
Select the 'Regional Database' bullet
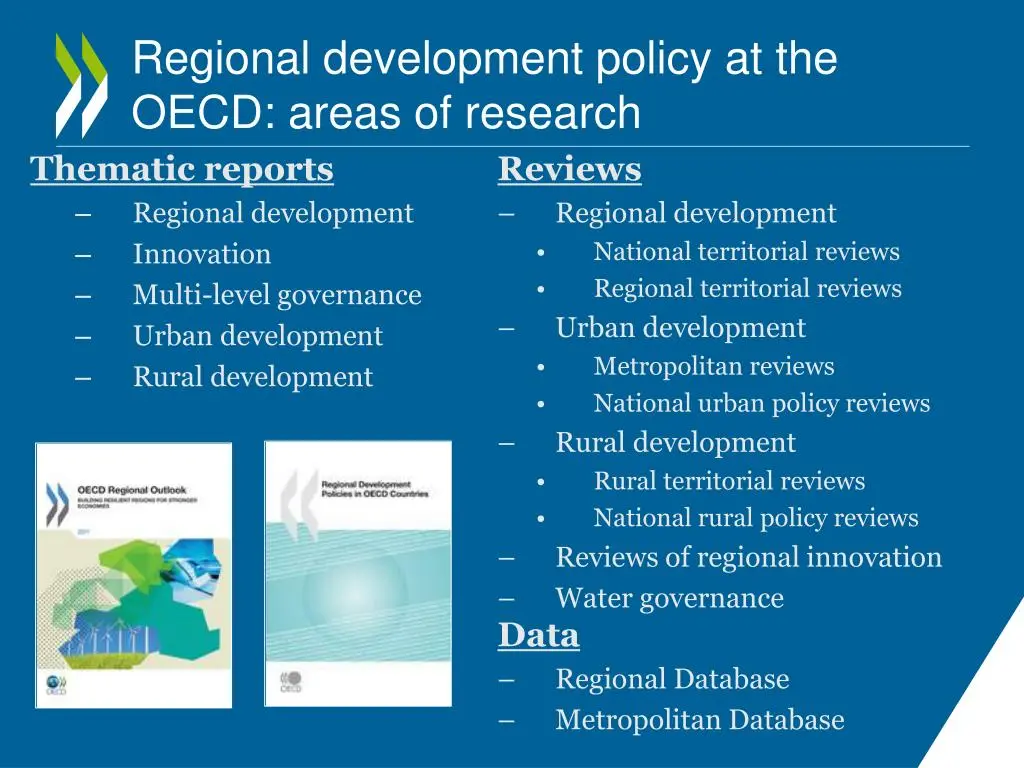(x=673, y=679)
